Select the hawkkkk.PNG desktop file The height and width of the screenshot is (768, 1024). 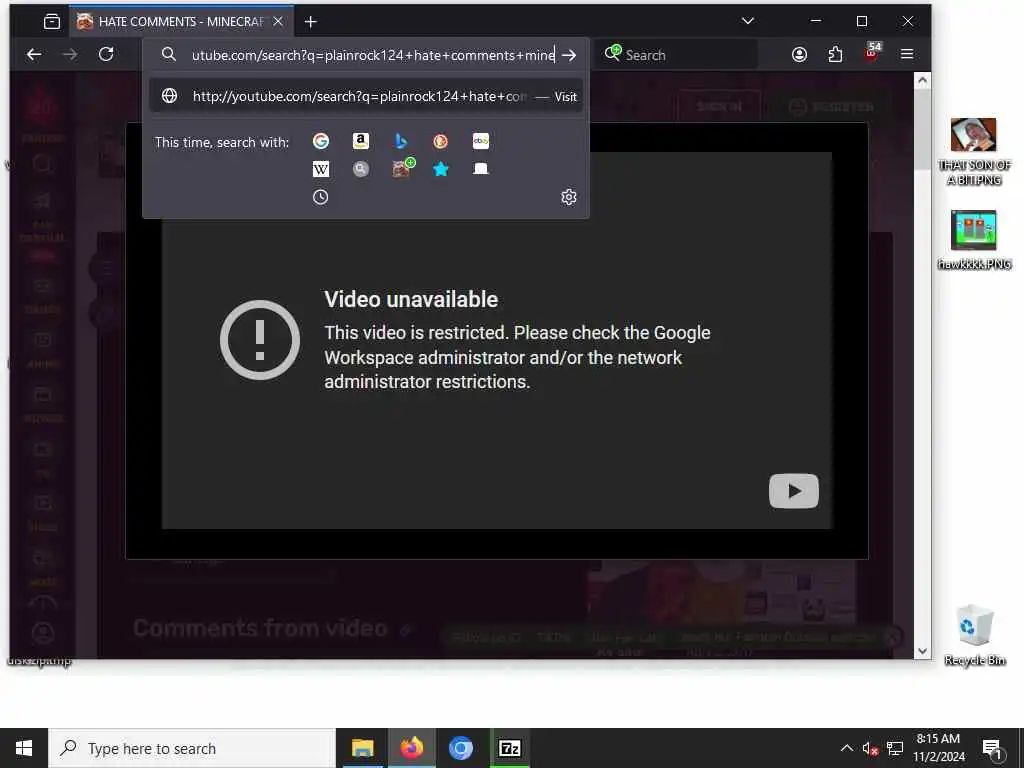coord(974,239)
